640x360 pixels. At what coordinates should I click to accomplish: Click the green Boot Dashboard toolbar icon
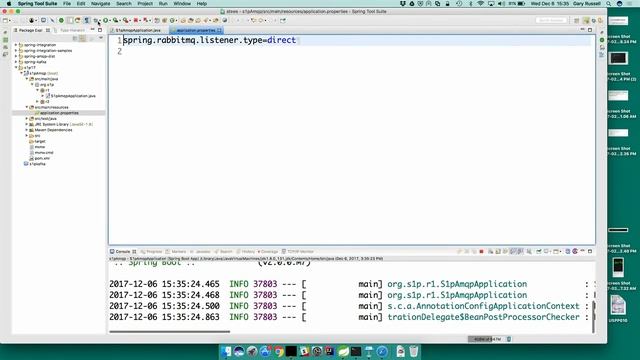(61, 20)
